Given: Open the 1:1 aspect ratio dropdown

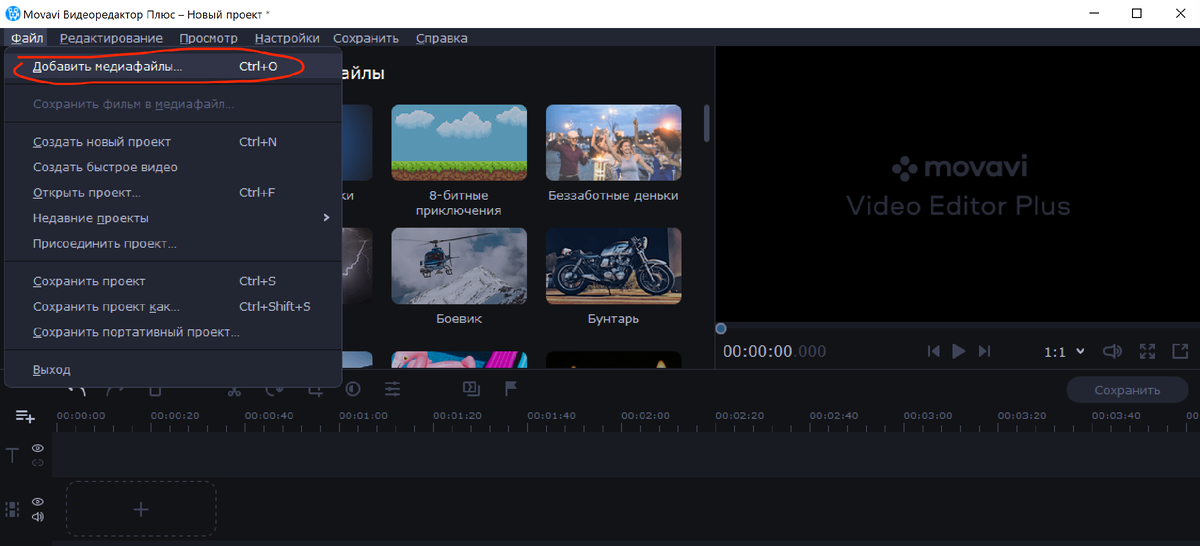Looking at the screenshot, I should tap(1064, 352).
